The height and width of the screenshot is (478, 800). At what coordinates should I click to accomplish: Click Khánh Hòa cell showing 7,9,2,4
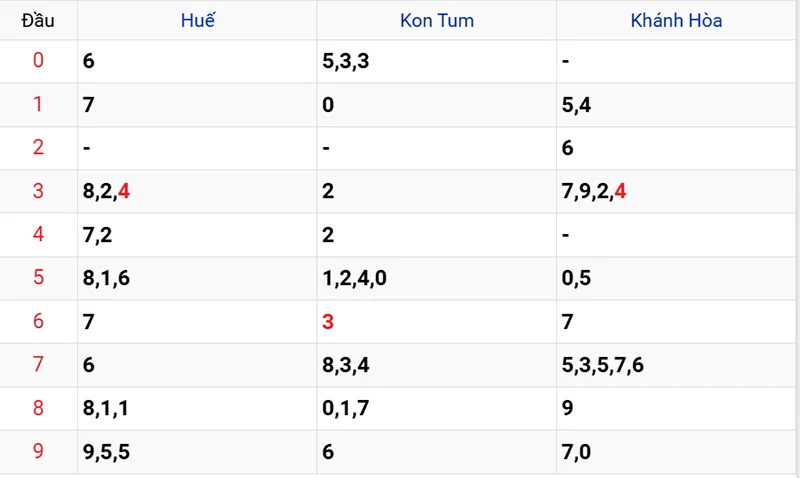click(x=594, y=191)
